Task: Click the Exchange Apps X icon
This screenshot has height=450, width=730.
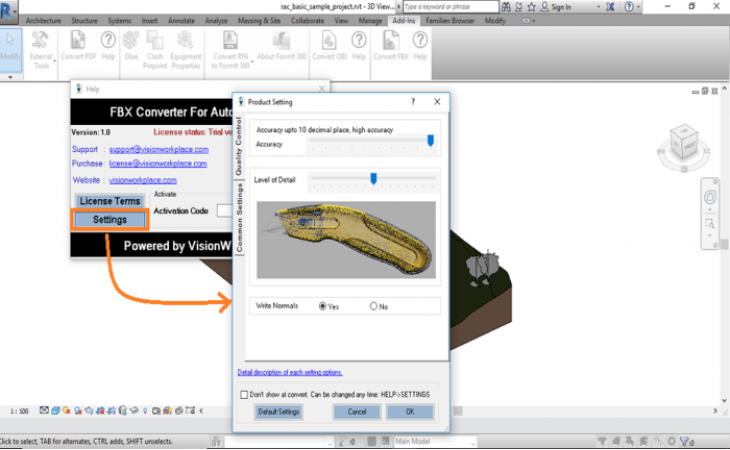Action: [x=610, y=7]
